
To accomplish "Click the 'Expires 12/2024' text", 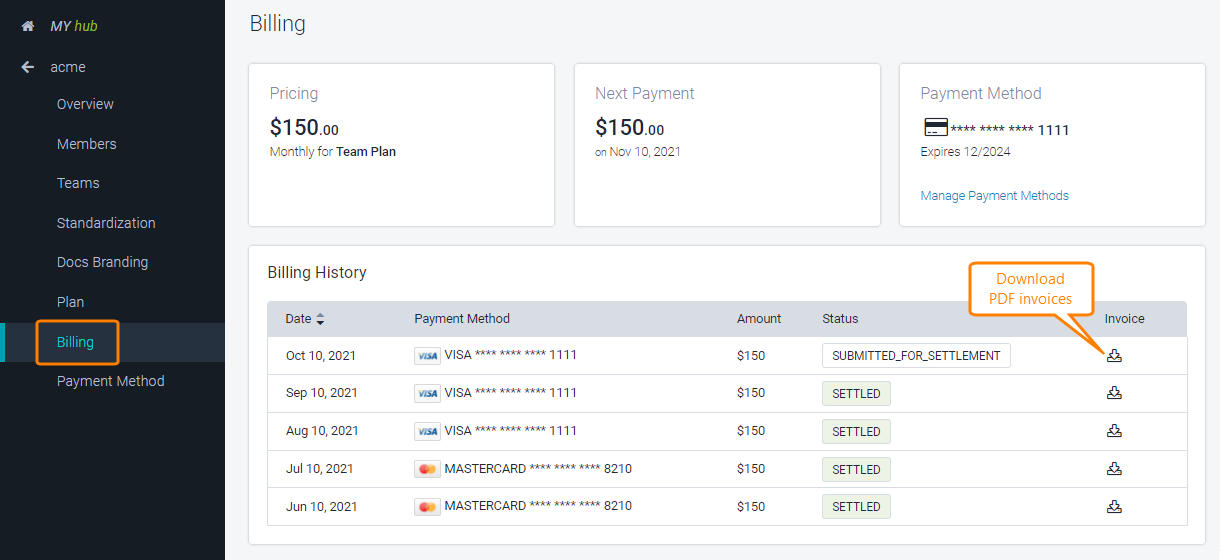I will (x=966, y=152).
